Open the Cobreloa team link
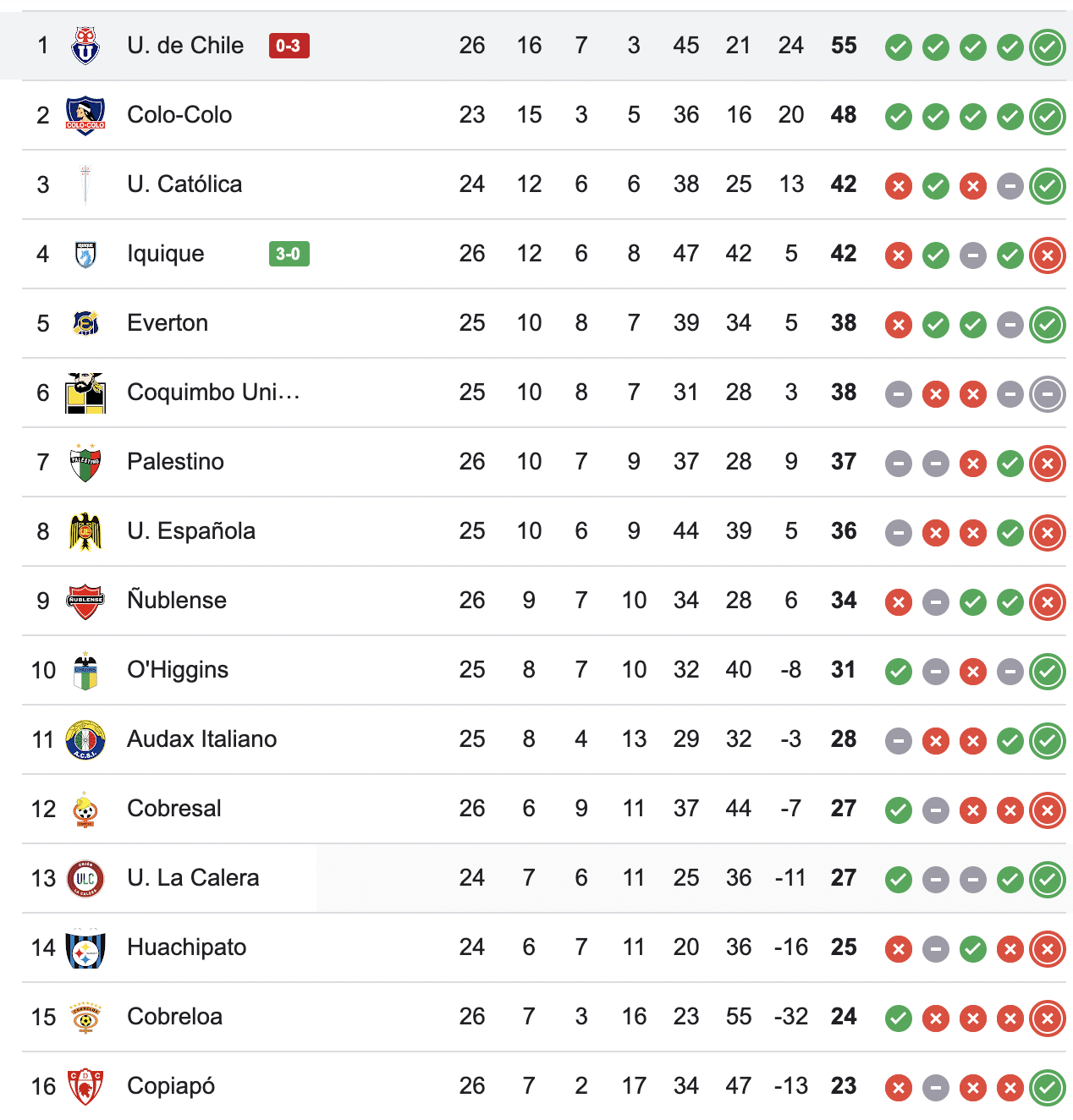The width and height of the screenshot is (1073, 1120). coord(174,1017)
